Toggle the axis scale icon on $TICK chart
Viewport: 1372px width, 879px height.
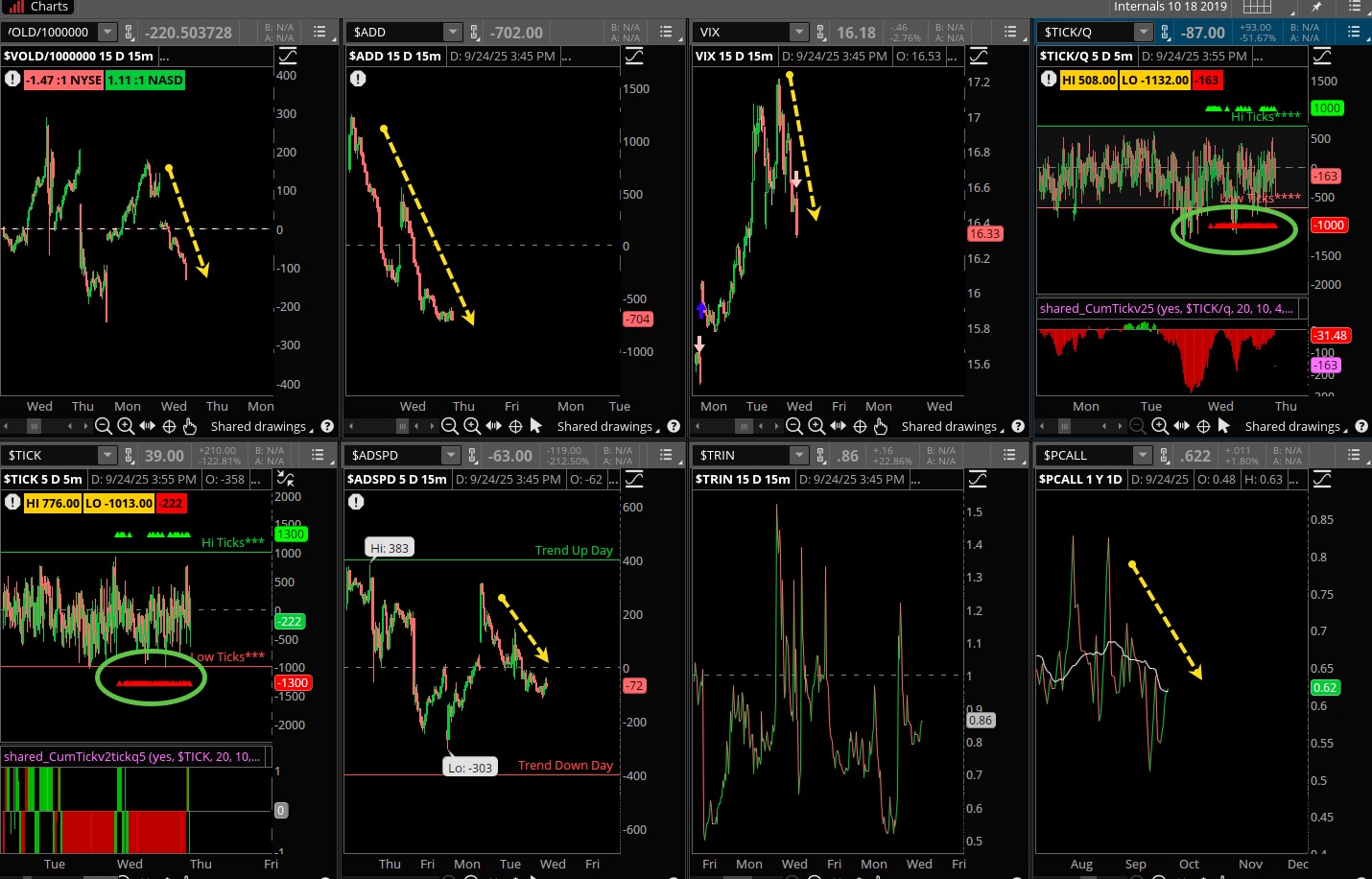pos(286,479)
